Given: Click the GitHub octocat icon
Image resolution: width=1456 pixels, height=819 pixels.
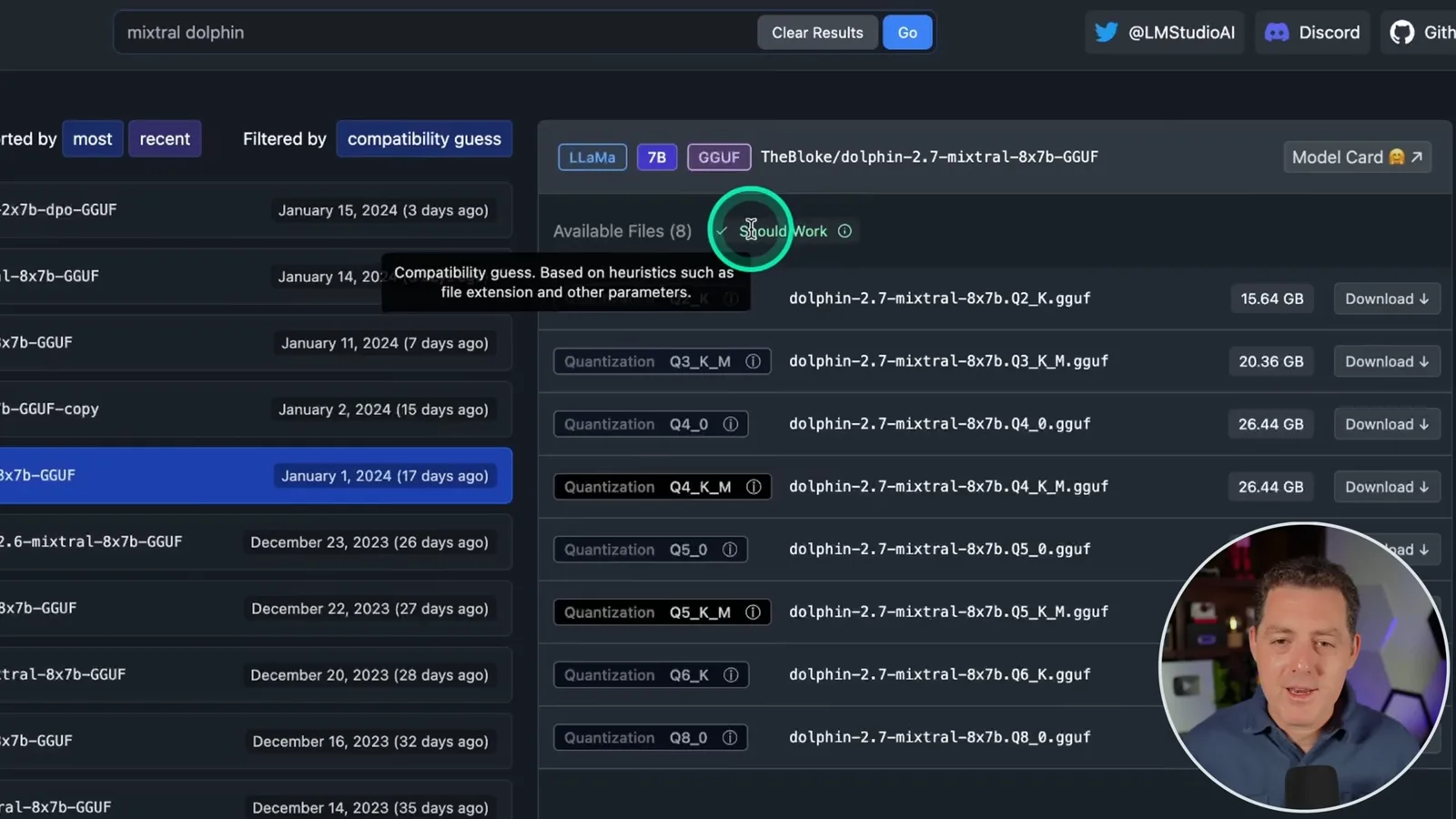Looking at the screenshot, I should pos(1402,33).
